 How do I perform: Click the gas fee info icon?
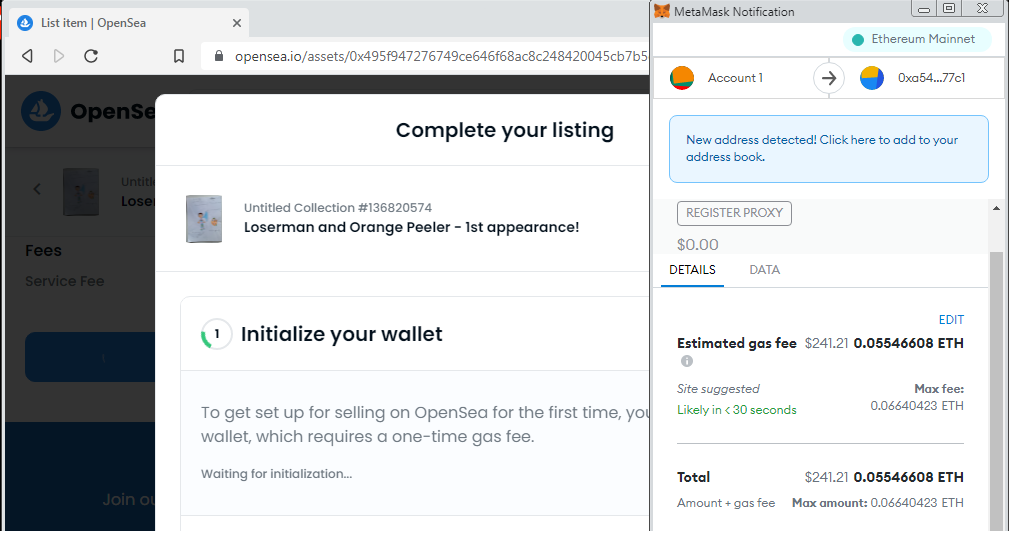click(x=687, y=361)
